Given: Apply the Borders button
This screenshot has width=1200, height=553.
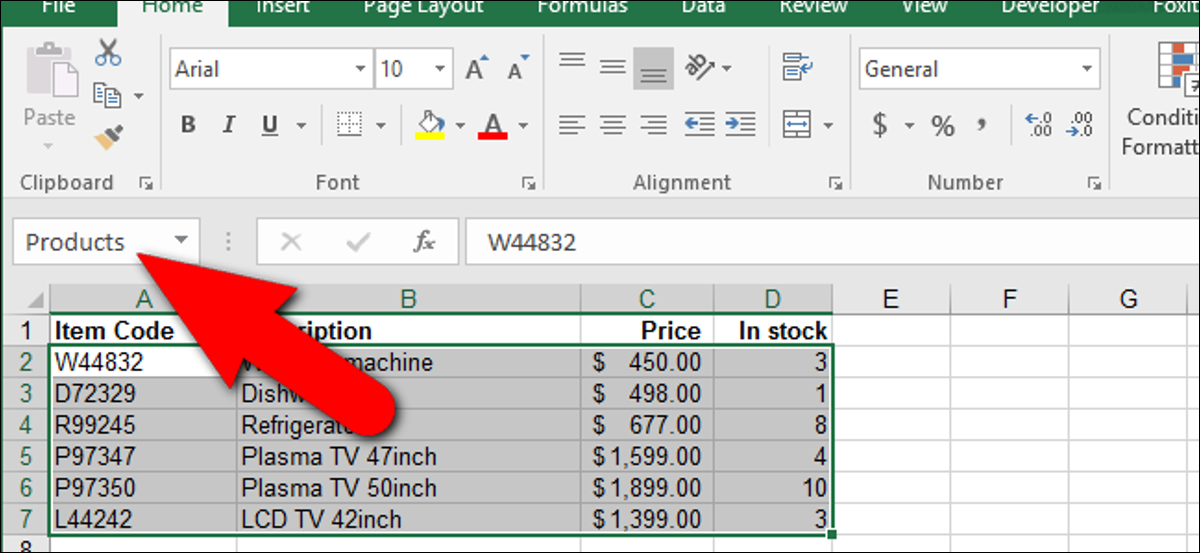Looking at the screenshot, I should point(348,125).
